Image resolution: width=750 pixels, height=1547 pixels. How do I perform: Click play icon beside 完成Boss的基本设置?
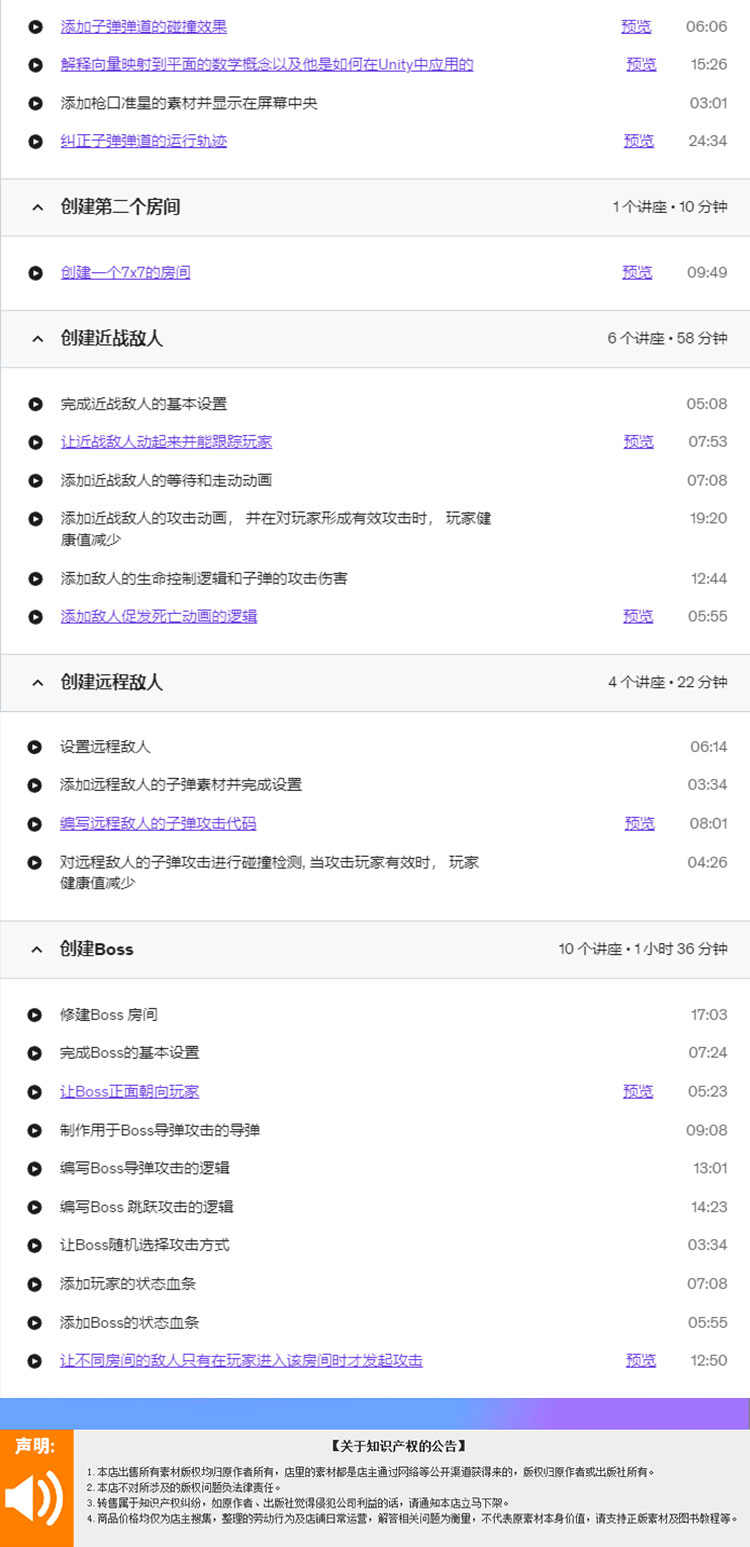36,1053
